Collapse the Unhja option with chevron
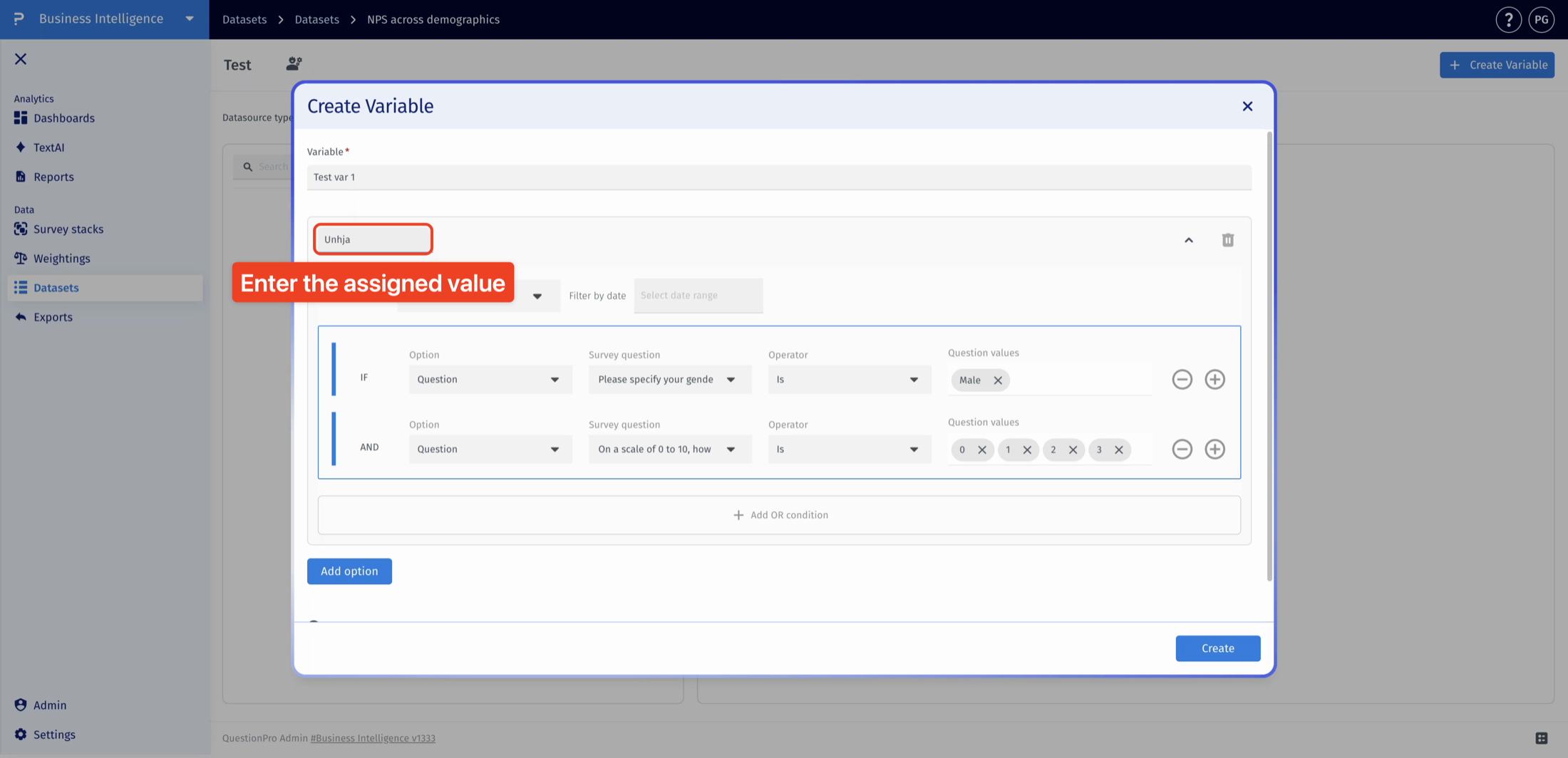1568x758 pixels. 1189,240
